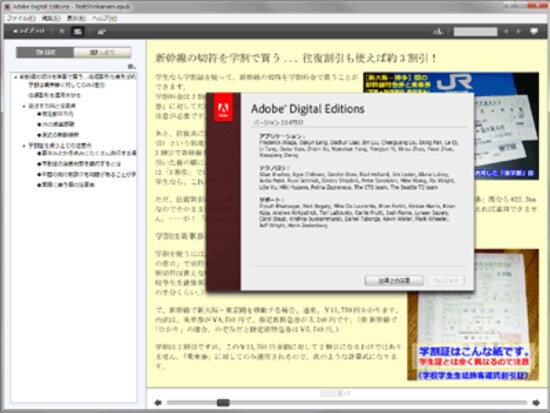Viewport: 550px width, 413px height.
Task: Turn to the next page with right arrow
Action: 536,403
